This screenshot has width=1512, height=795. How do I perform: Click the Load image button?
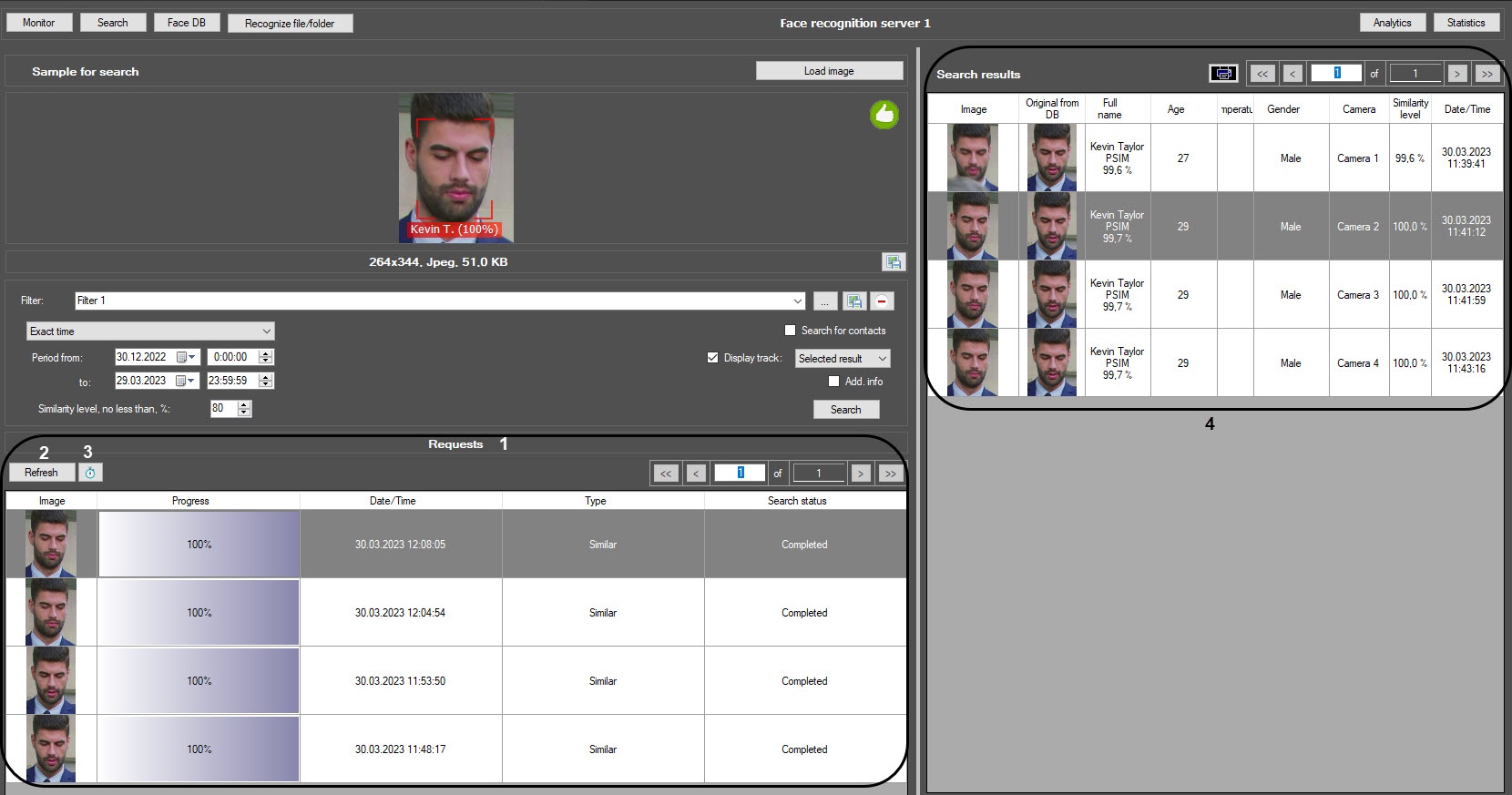pyautogui.click(x=829, y=71)
